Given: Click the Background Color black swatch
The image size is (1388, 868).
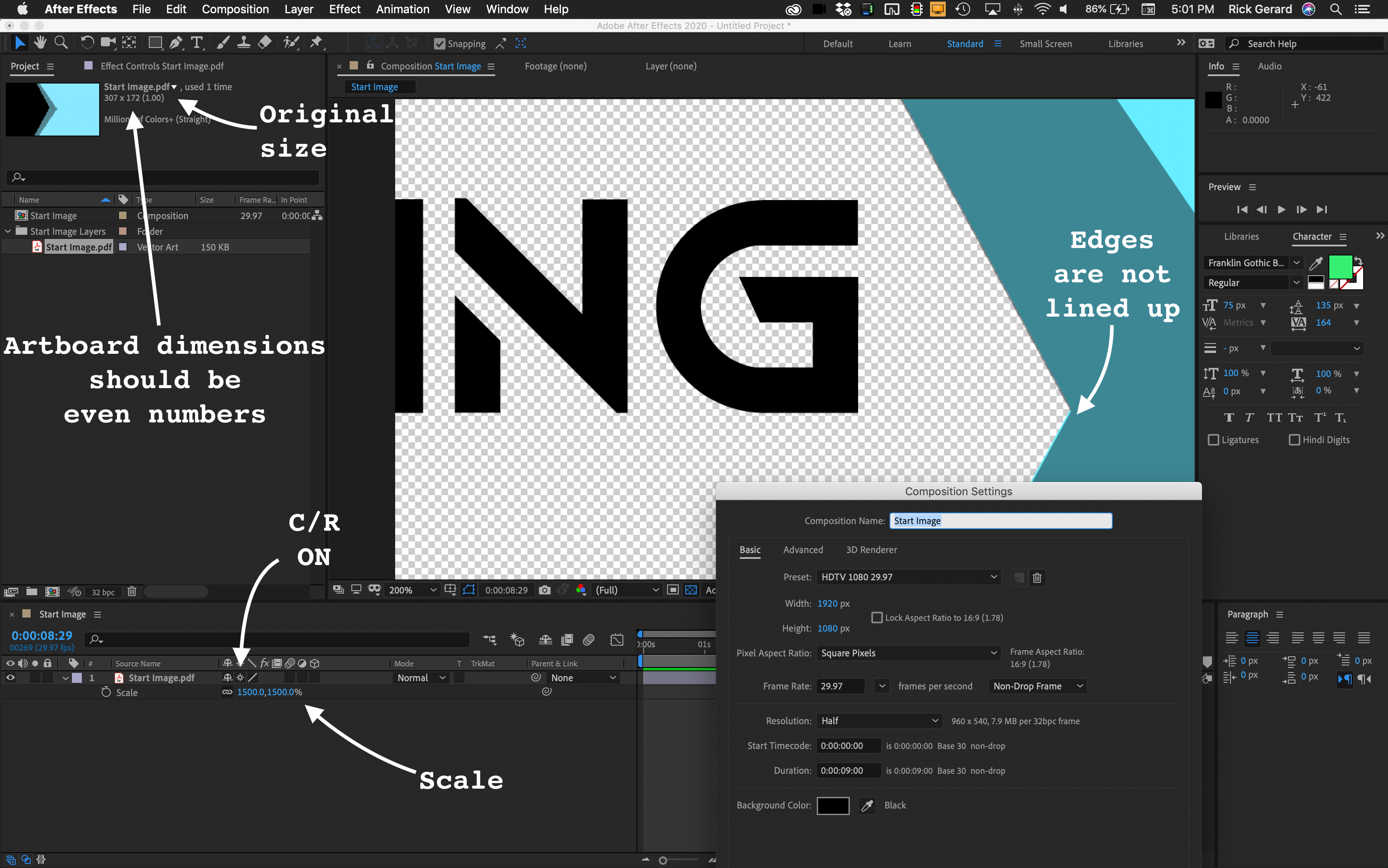Looking at the screenshot, I should tap(833, 805).
